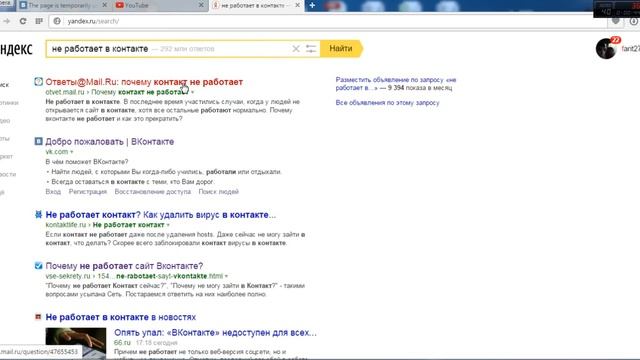Open news 'Опять упал: «ВКонтакте» недоступен'
The width and height of the screenshot is (640, 360).
pyautogui.click(x=215, y=333)
